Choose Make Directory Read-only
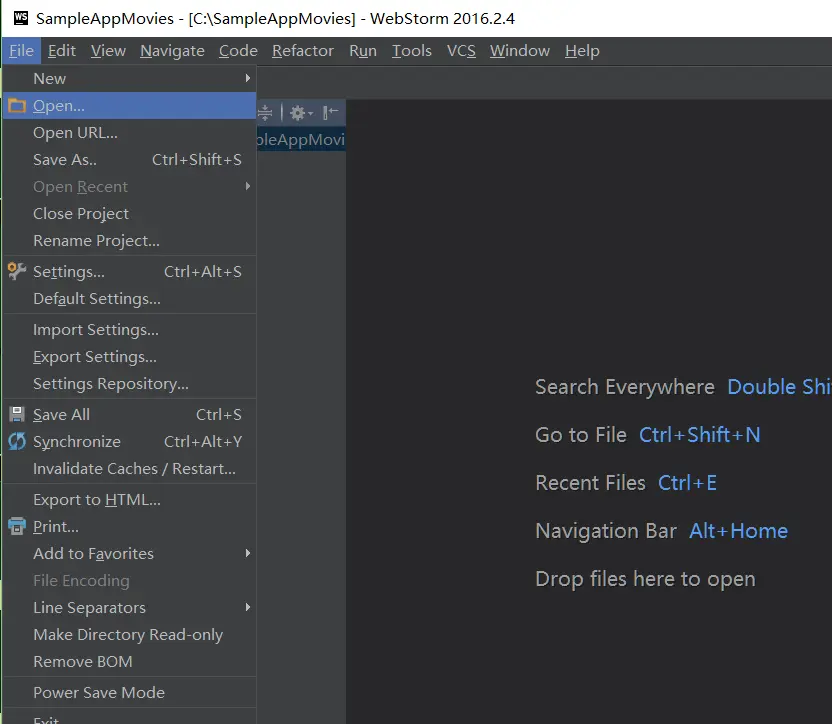The height and width of the screenshot is (724, 832). 129,635
